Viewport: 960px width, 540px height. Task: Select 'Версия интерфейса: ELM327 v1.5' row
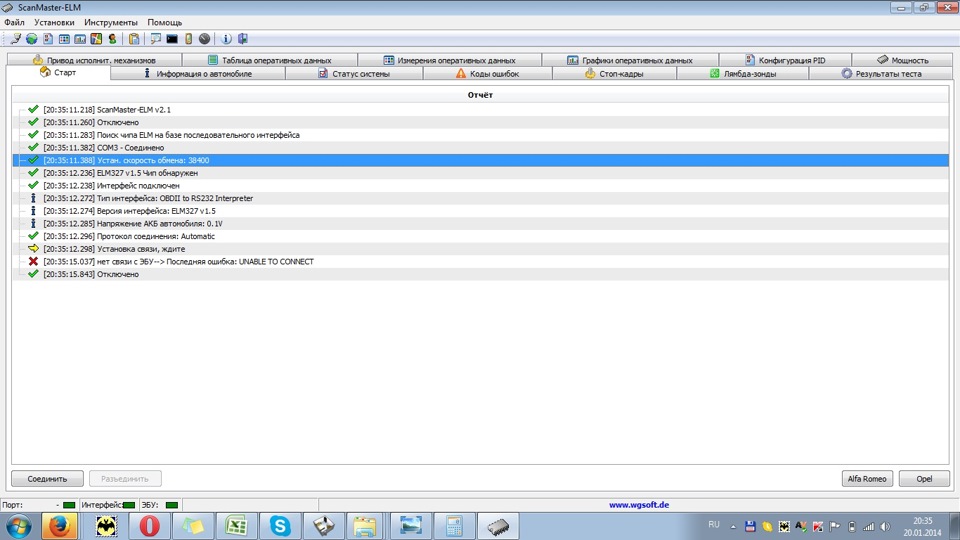pyautogui.click(x=481, y=211)
